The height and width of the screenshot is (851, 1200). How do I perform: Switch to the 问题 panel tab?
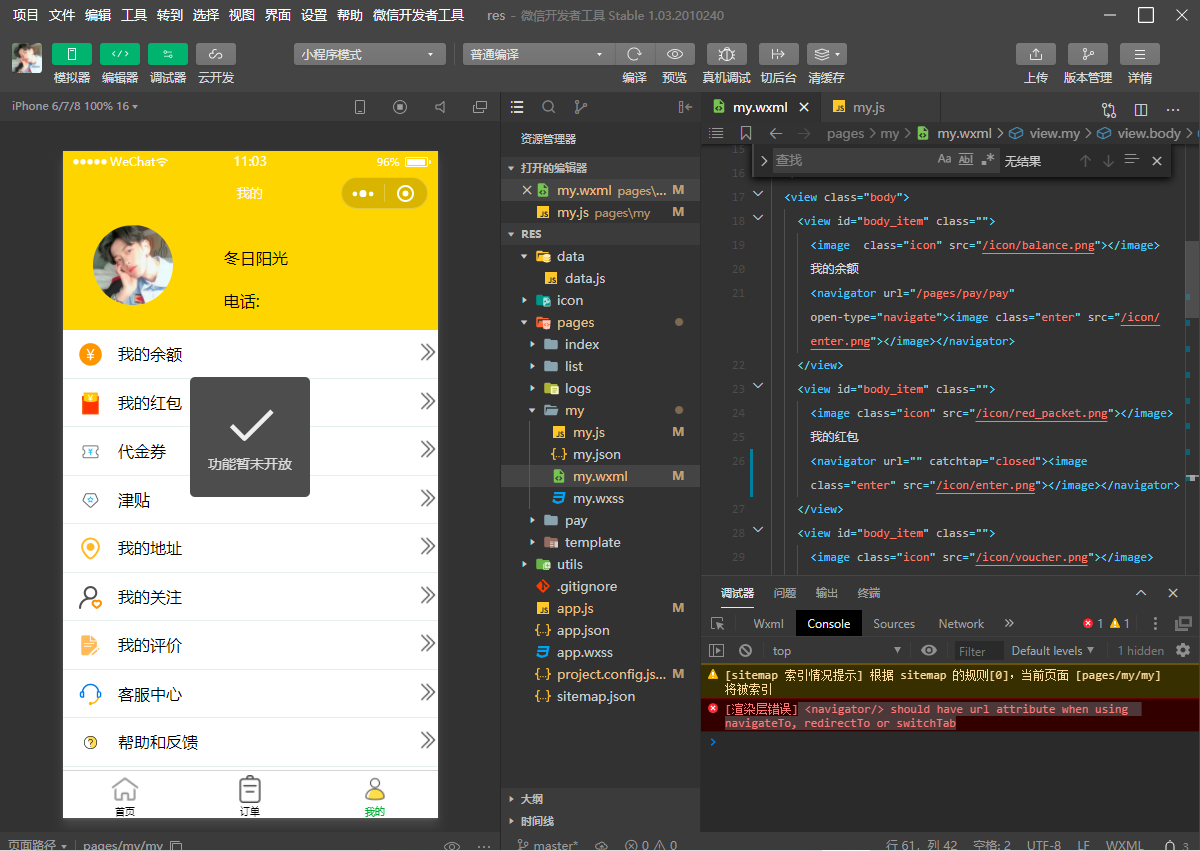click(x=785, y=593)
